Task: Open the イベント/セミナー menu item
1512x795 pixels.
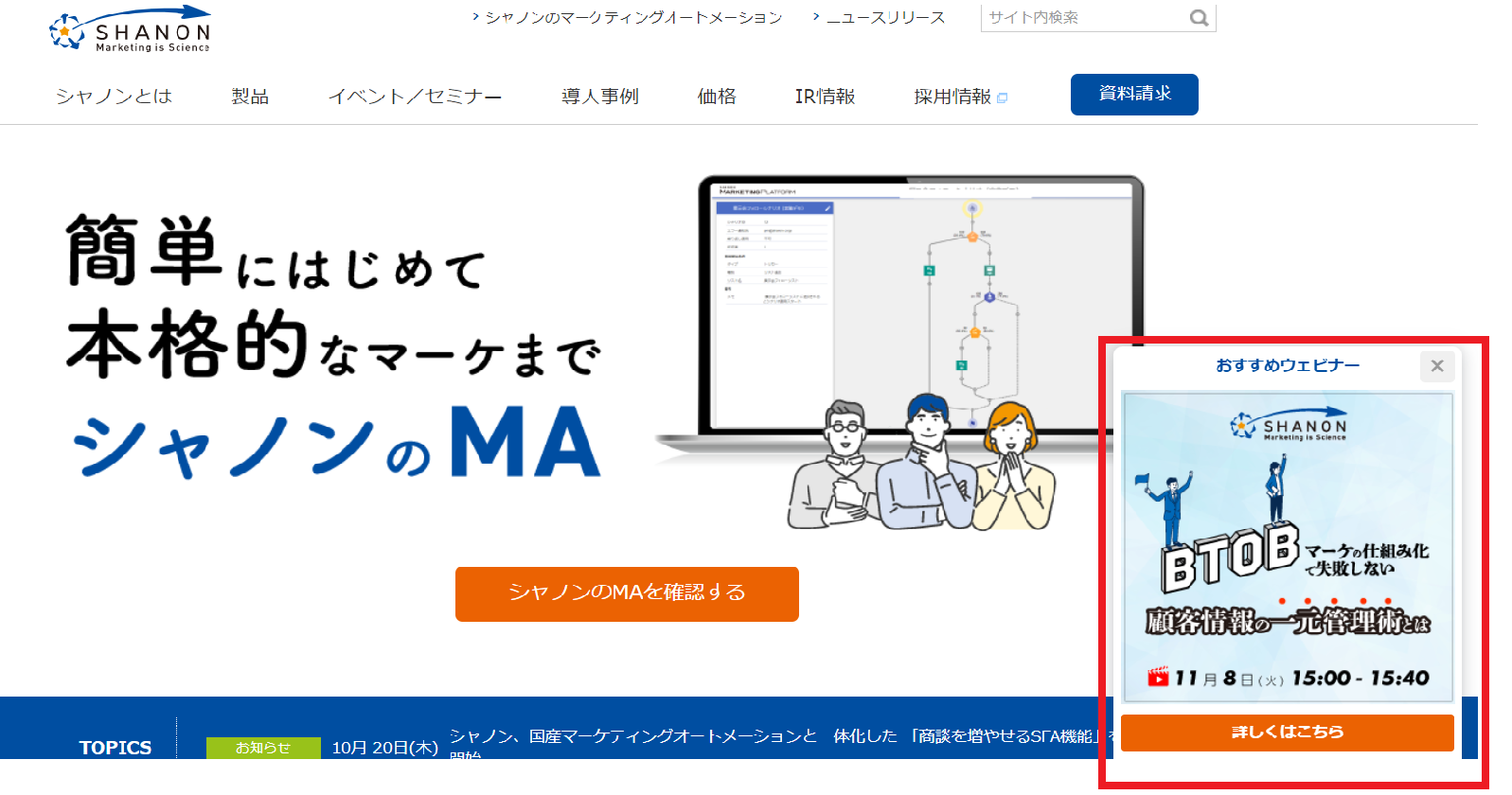Action: point(415,96)
